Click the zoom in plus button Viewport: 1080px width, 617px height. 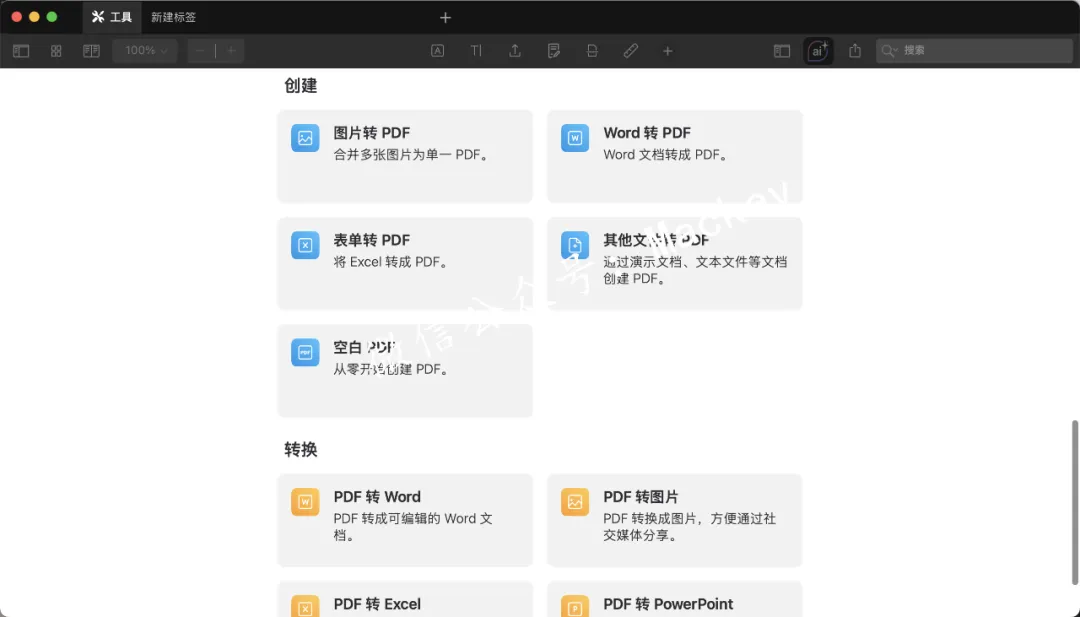click(231, 51)
